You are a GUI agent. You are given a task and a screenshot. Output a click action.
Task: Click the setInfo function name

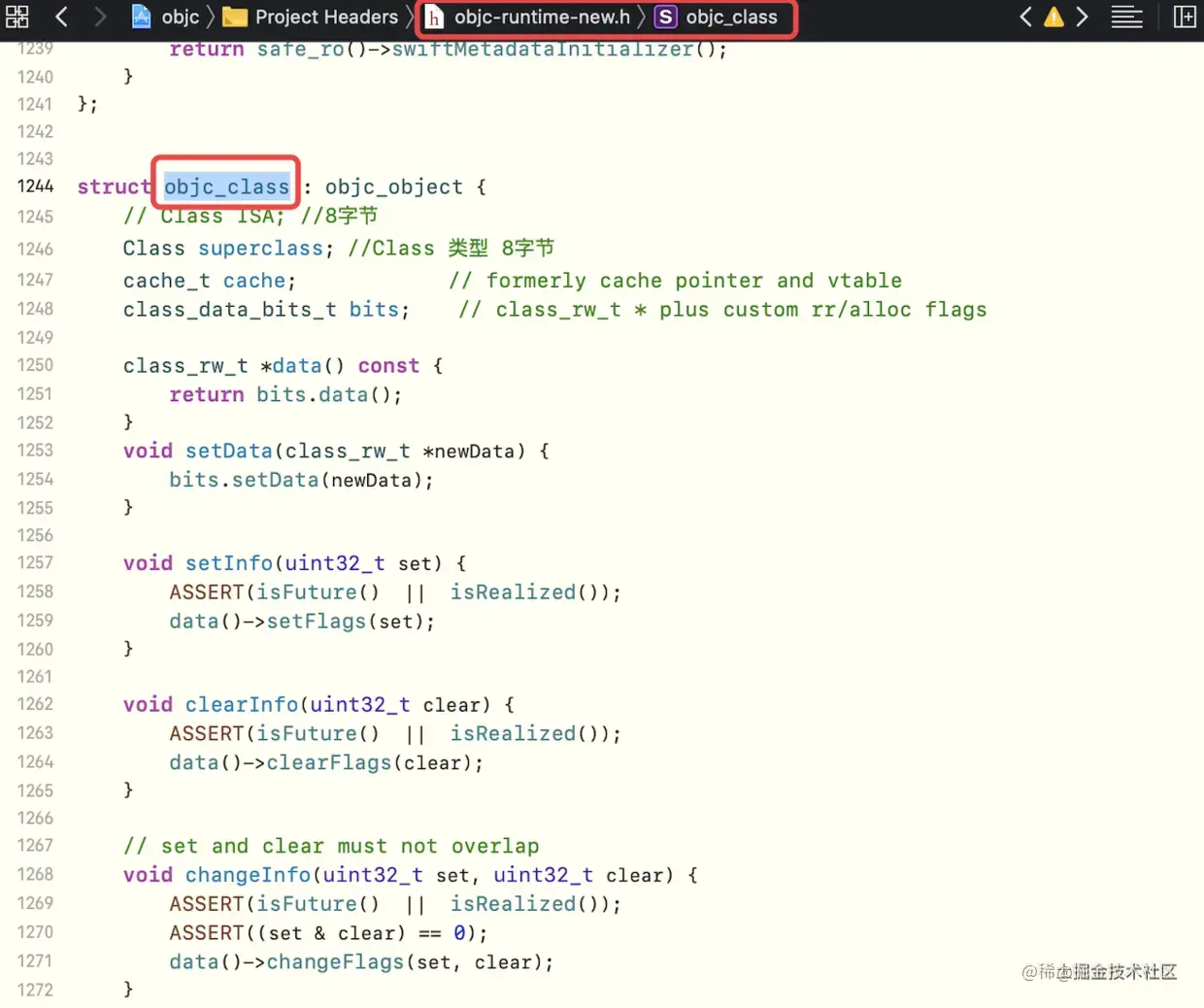(x=229, y=564)
